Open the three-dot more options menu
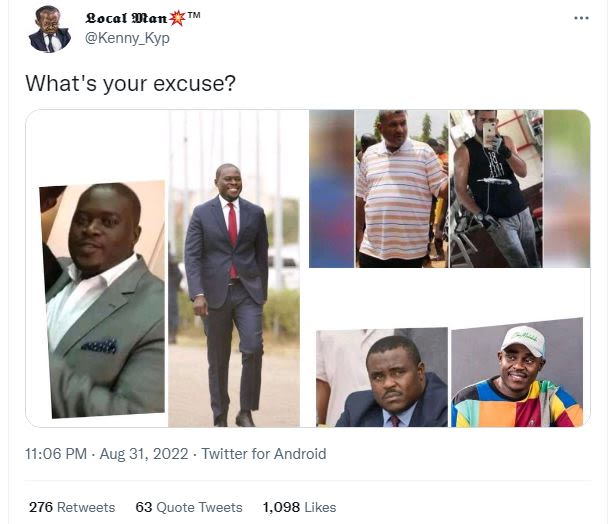Screen dimensions: 615x524 (x=581, y=19)
